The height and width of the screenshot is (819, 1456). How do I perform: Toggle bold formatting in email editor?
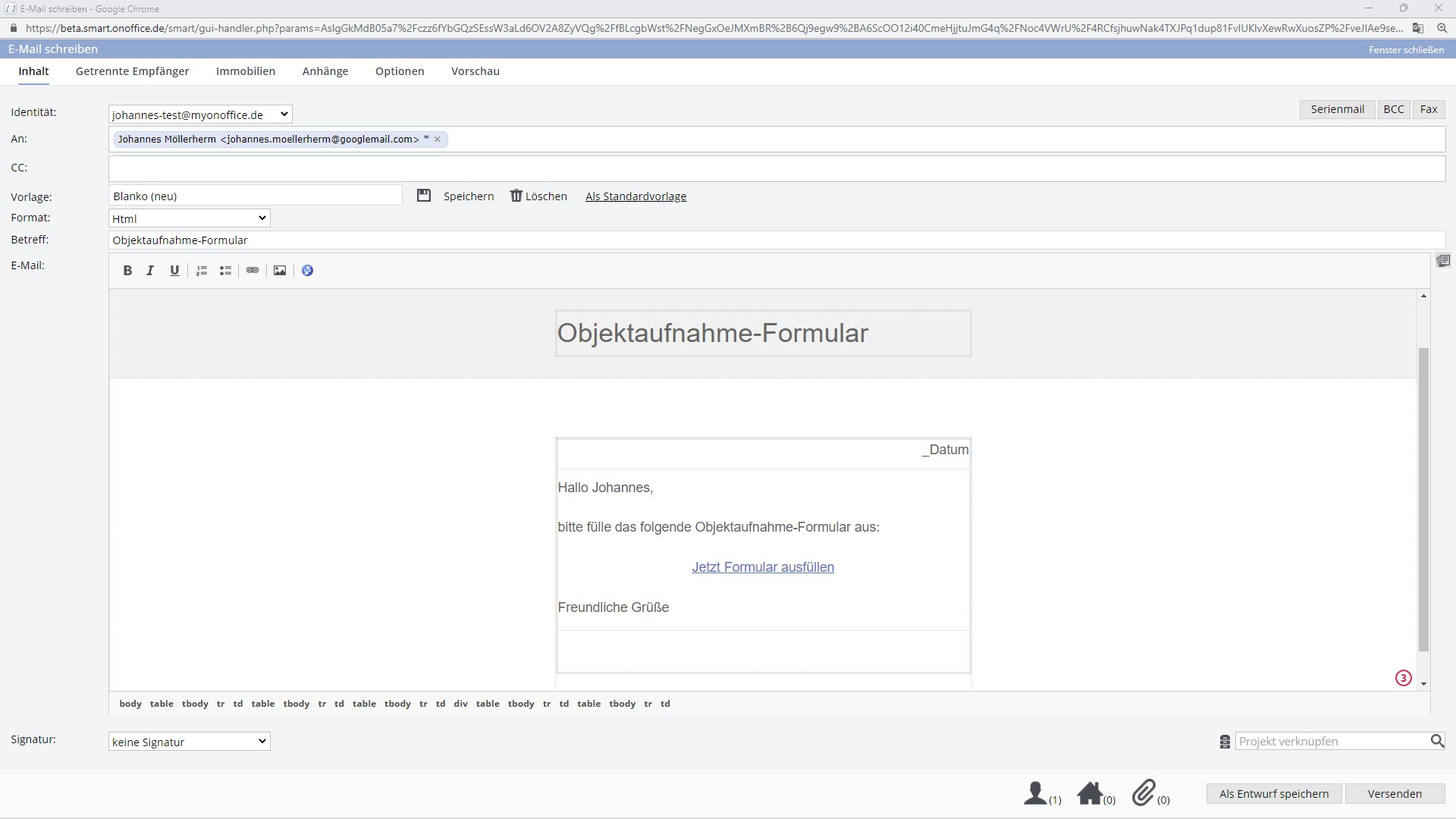[x=127, y=271]
